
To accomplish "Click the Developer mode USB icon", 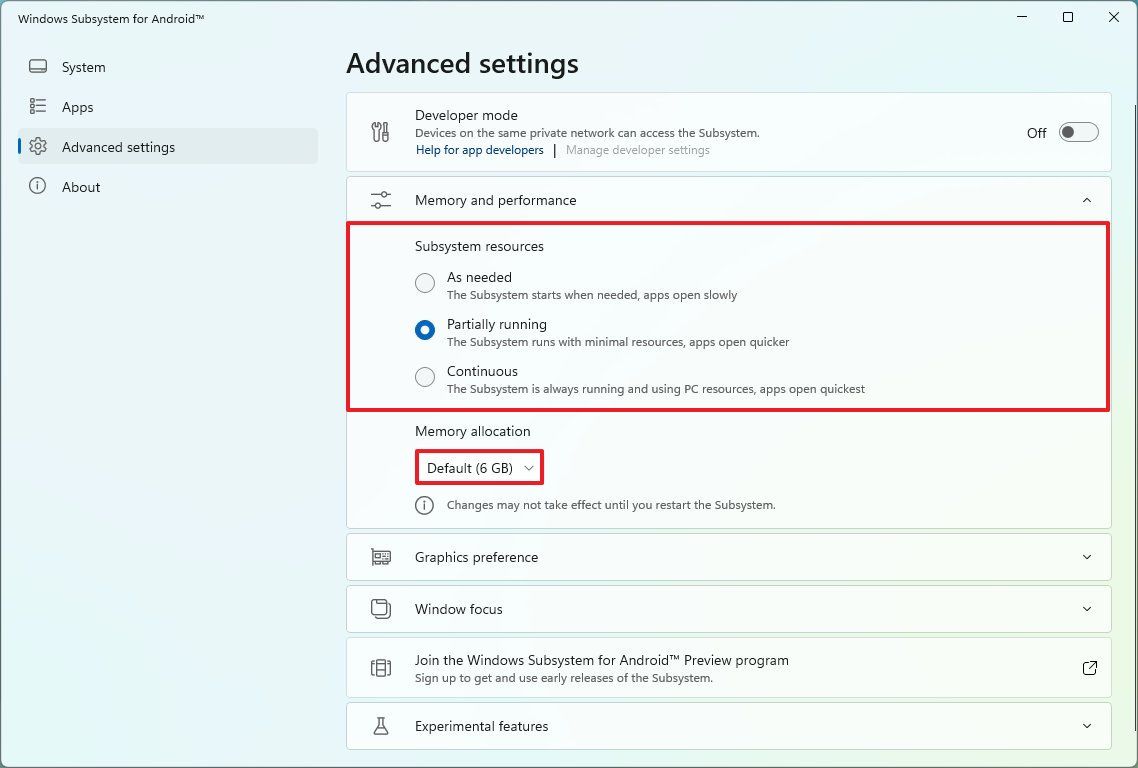I will pos(381,131).
